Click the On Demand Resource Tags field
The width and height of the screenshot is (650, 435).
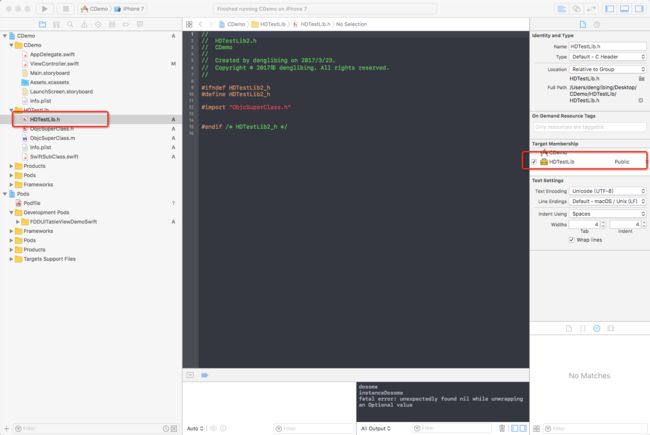(589, 127)
